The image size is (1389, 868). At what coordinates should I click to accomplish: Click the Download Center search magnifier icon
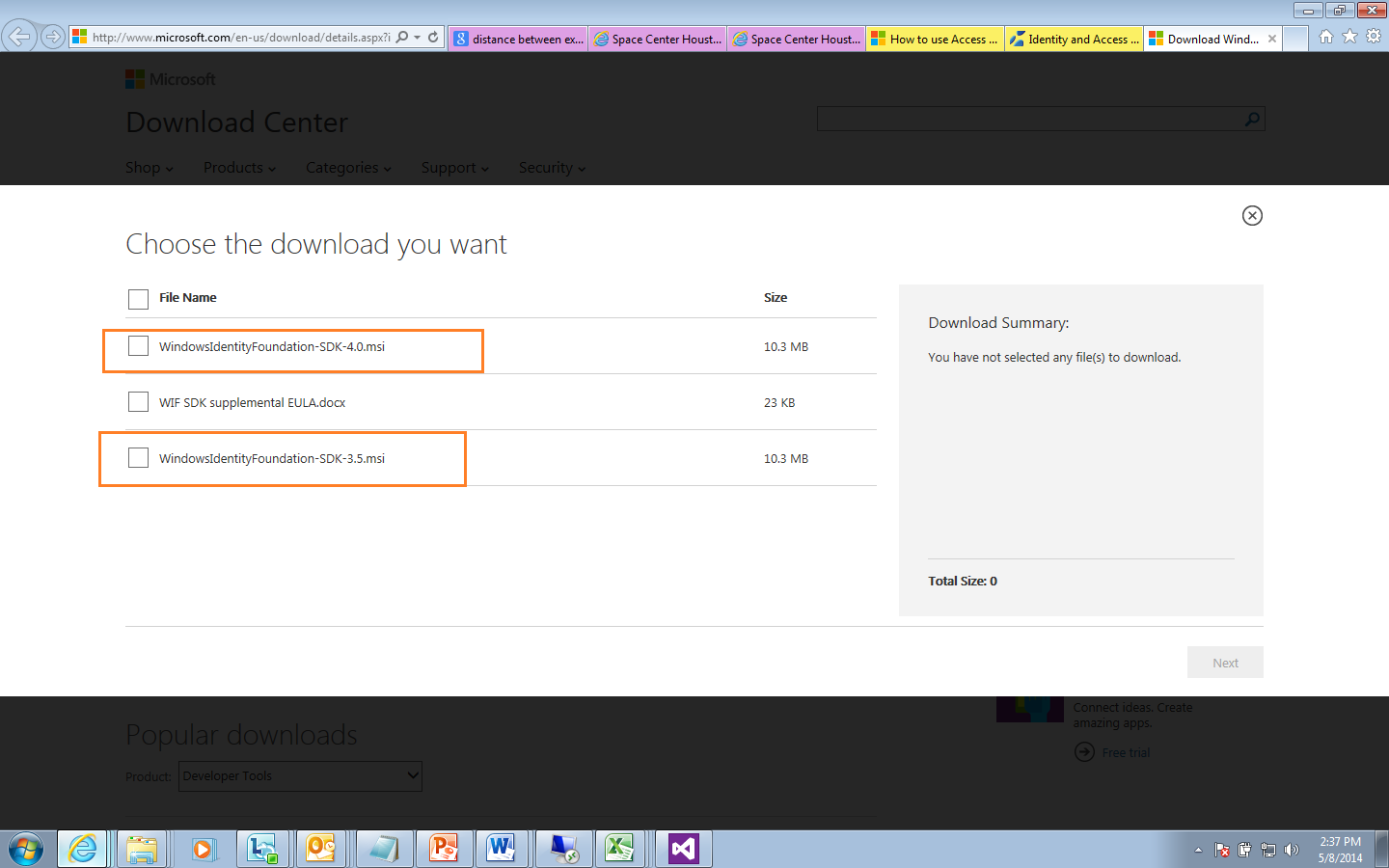[1252, 119]
